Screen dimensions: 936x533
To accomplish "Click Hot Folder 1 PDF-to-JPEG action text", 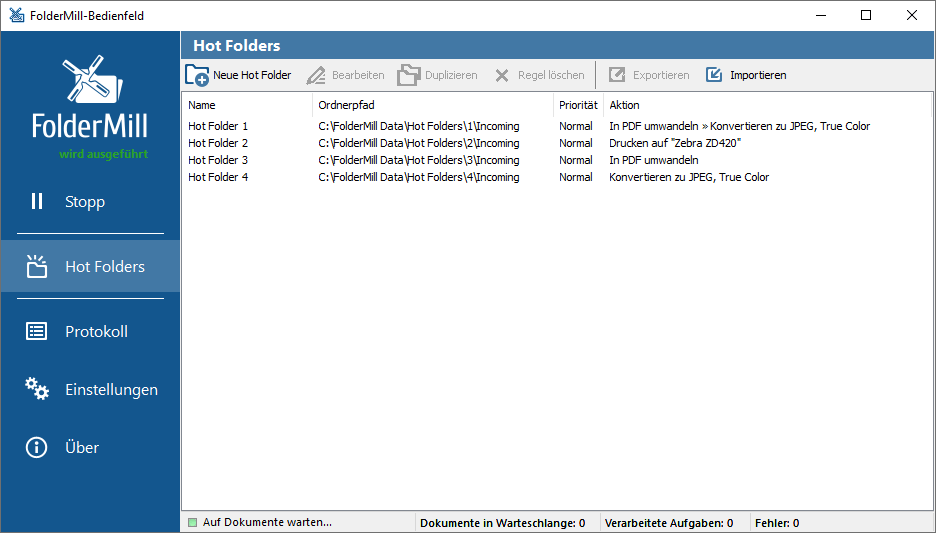I will 740,126.
